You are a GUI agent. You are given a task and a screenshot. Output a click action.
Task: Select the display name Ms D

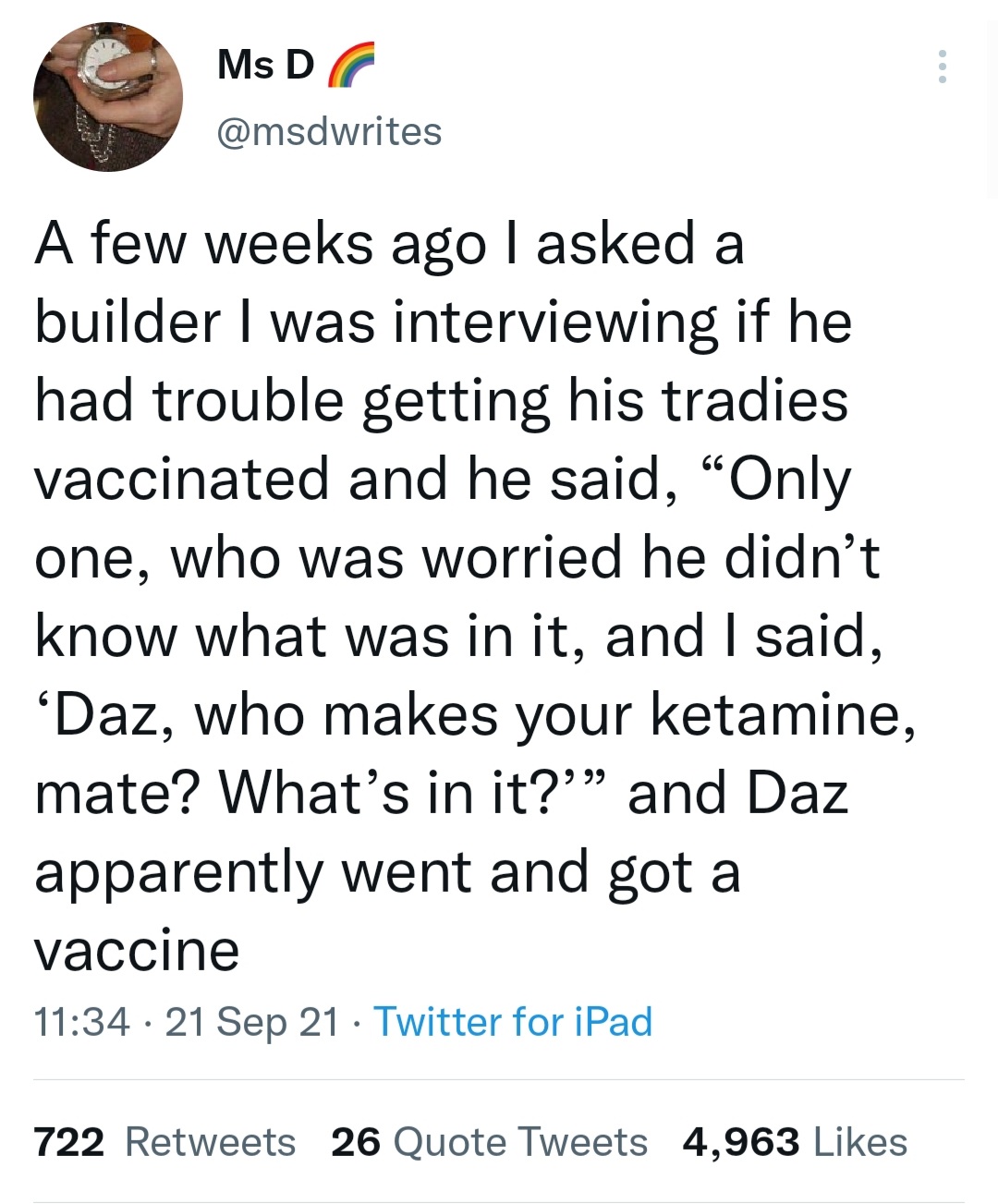[265, 65]
